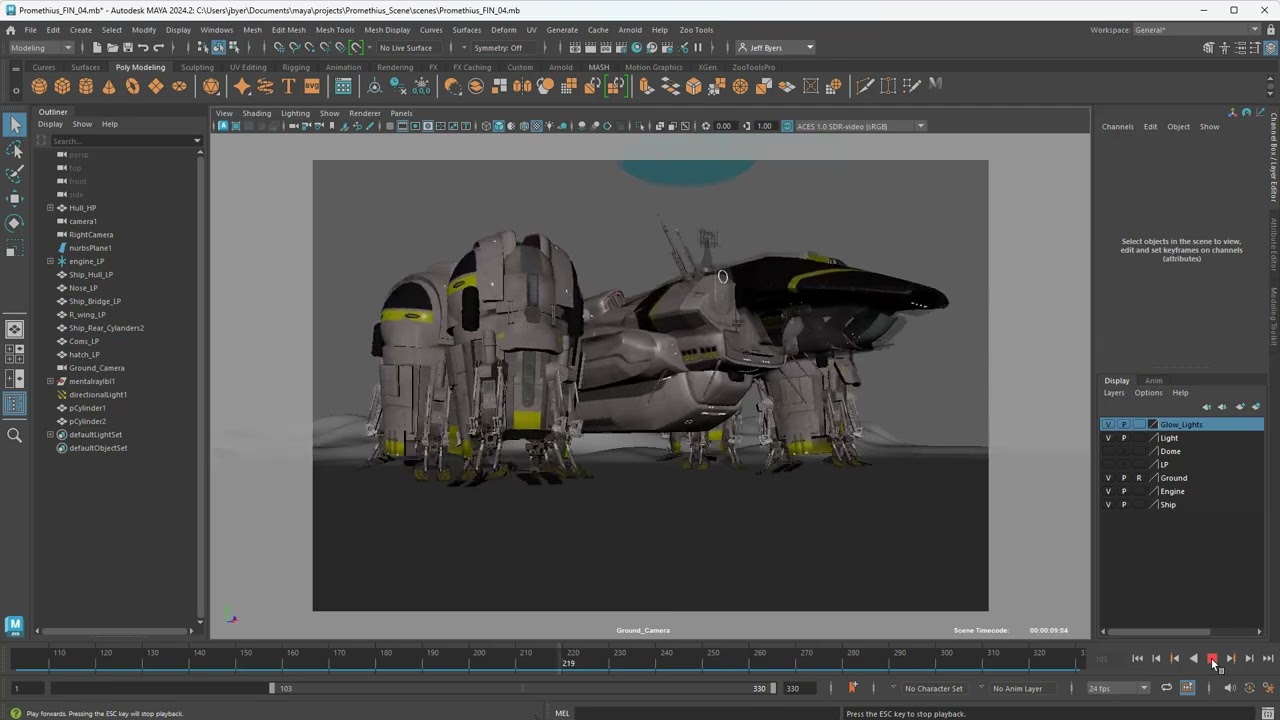Toggle playback P box of Engine layer
This screenshot has height=720, width=1280.
point(1123,491)
